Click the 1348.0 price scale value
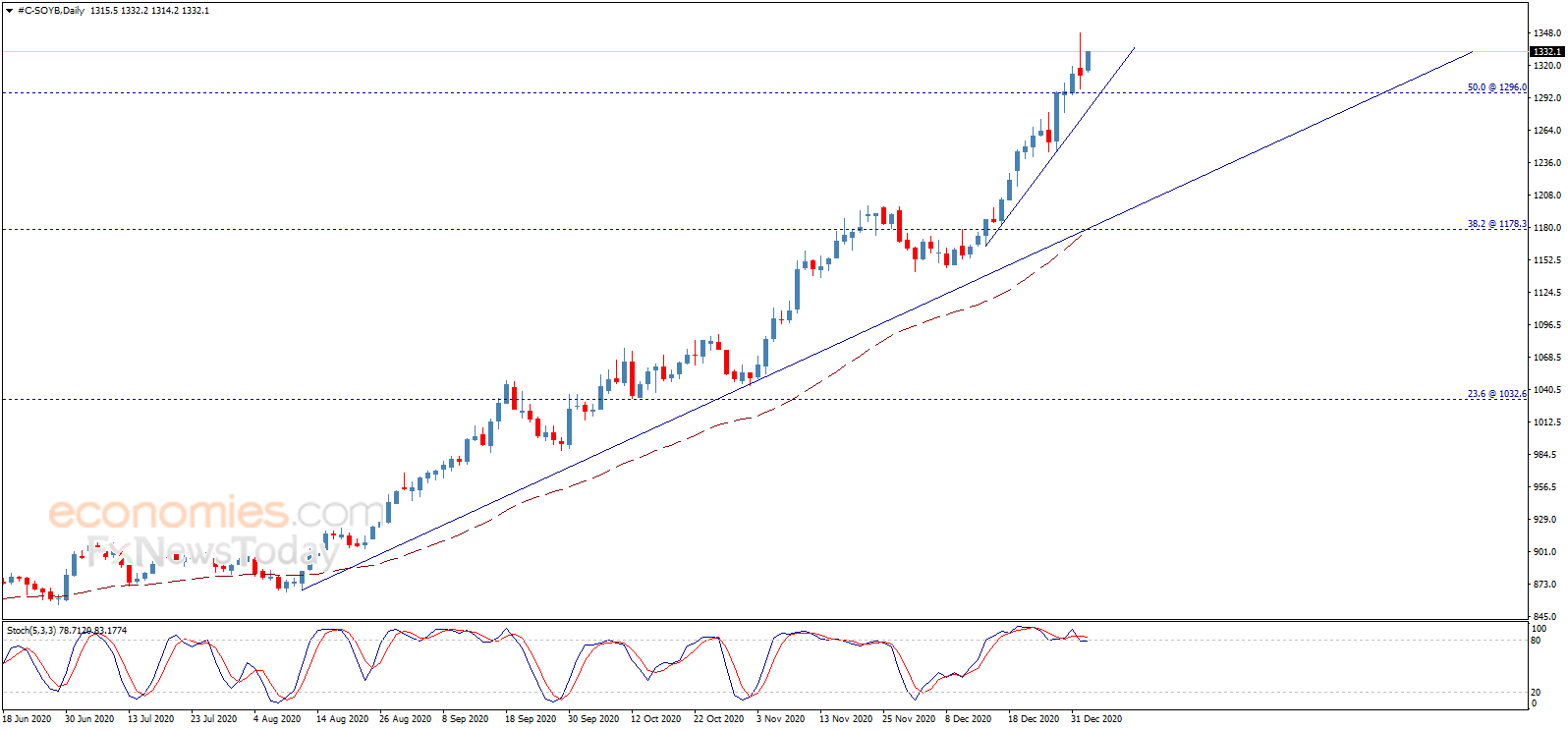1568x730 pixels. click(x=1546, y=33)
